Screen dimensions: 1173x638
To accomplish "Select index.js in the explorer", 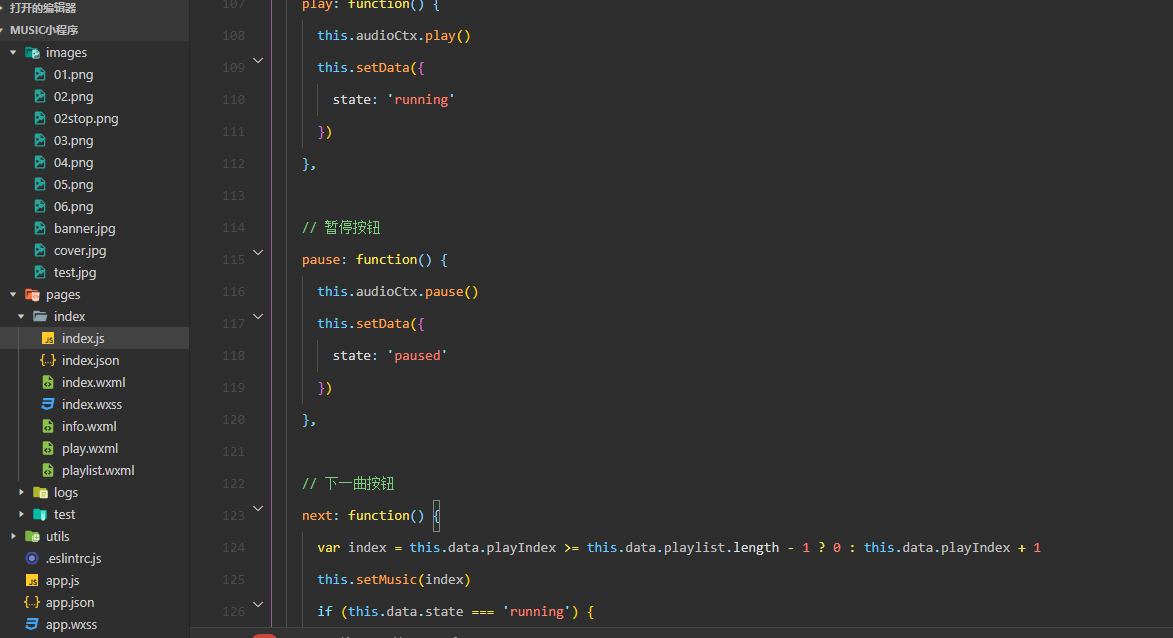I will pyautogui.click(x=83, y=339).
